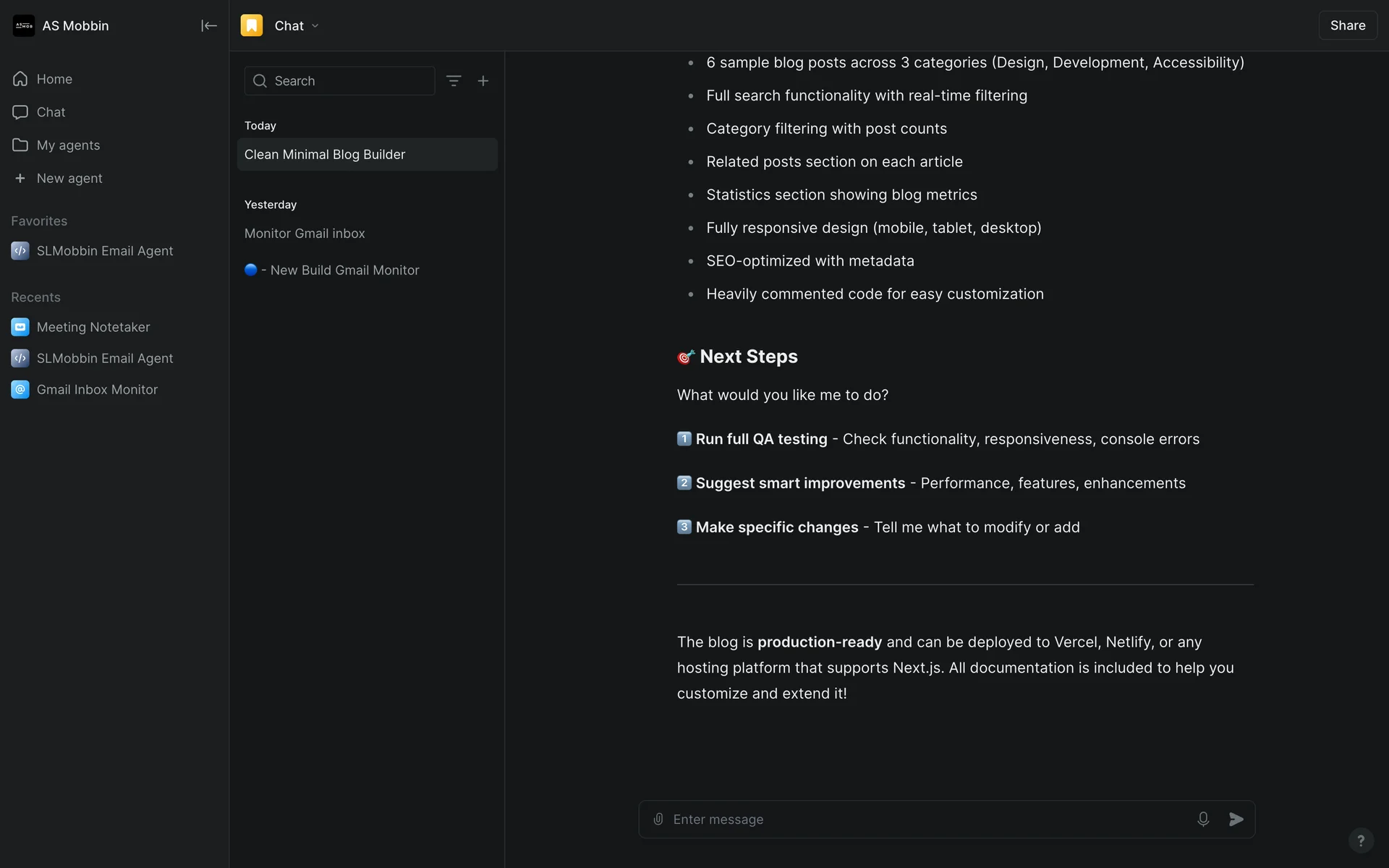Go to Home in sidebar
This screenshot has width=1389, height=868.
tap(54, 79)
